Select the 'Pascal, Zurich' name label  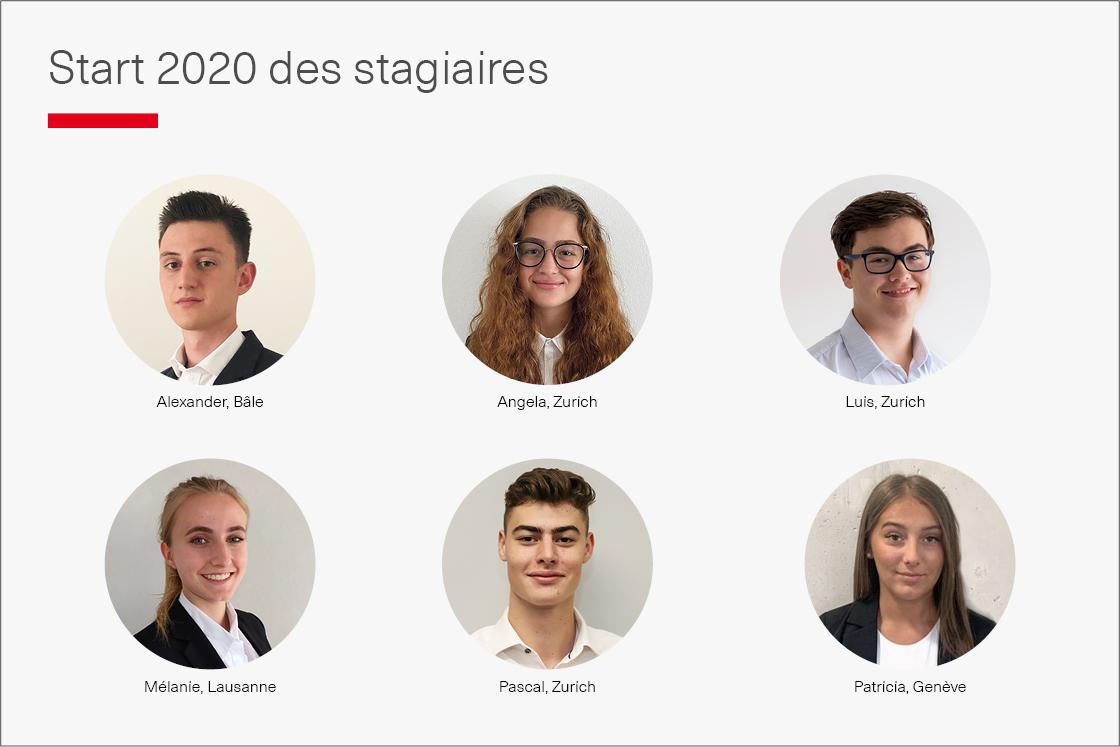[x=547, y=687]
